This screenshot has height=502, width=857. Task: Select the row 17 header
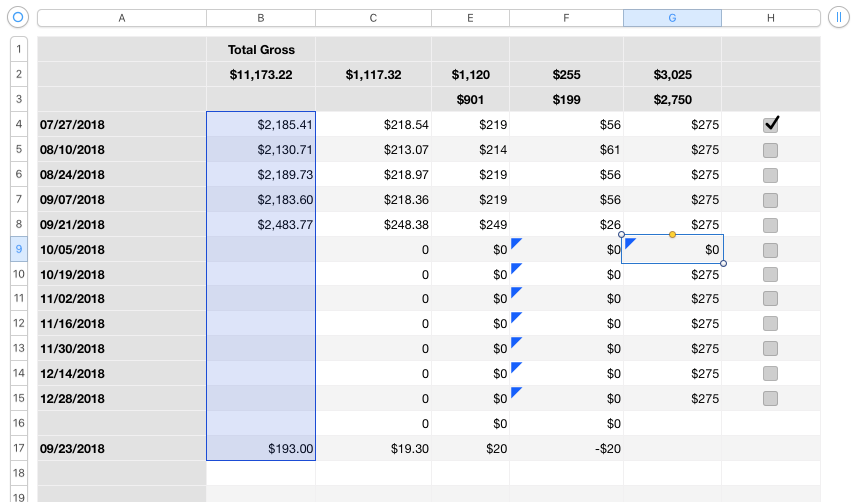coord(19,448)
